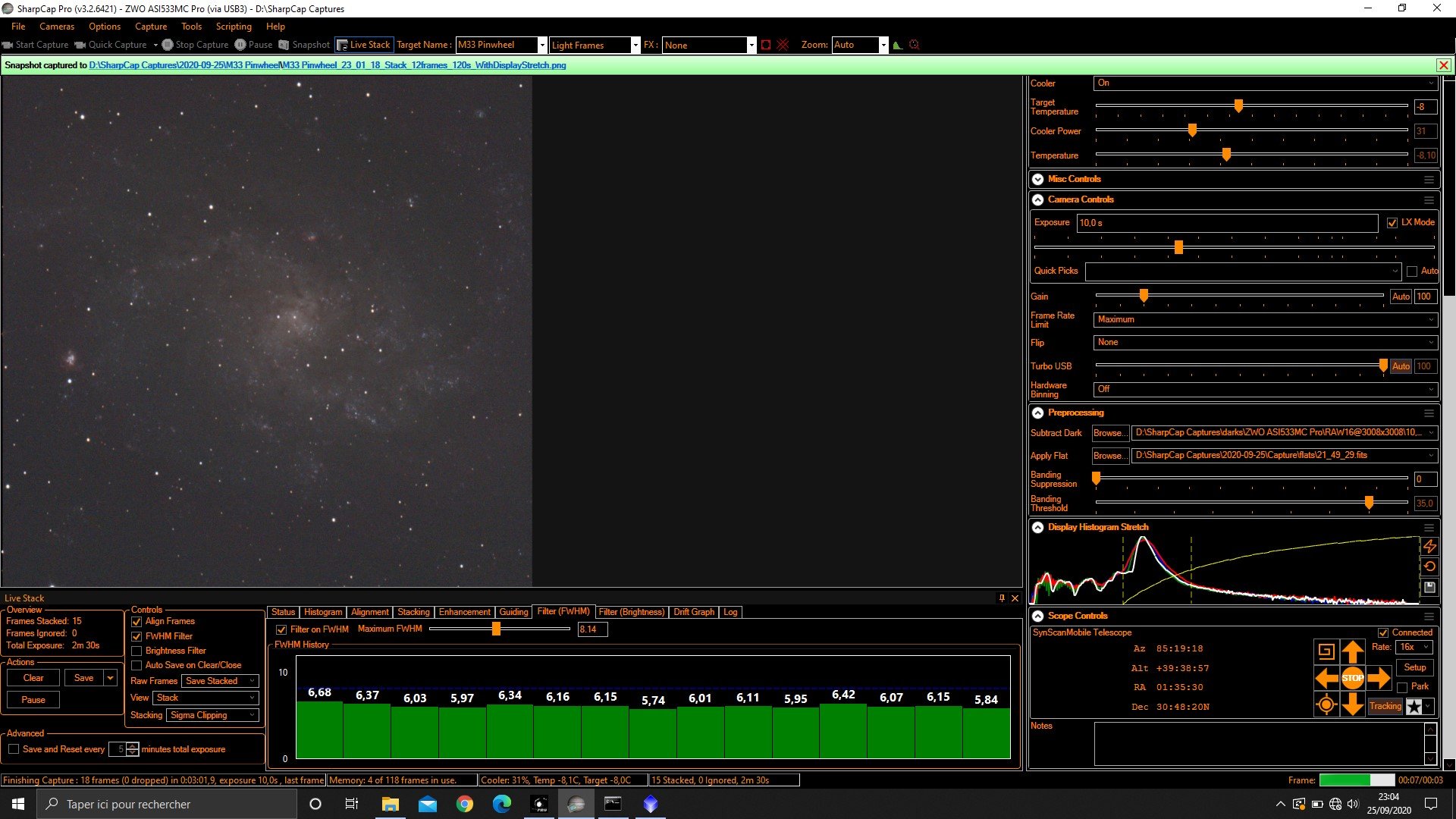Click the red selection area square icon
The width and height of the screenshot is (1456, 819).
pyautogui.click(x=766, y=45)
